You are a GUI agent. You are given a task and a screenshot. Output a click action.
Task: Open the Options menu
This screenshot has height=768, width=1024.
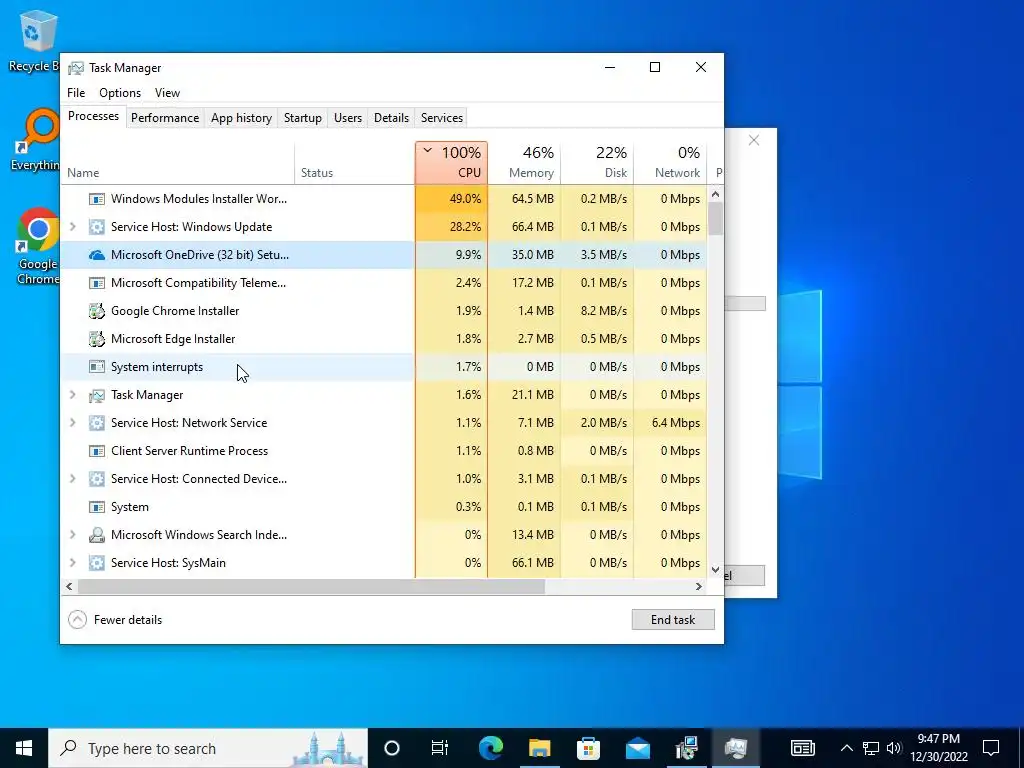tap(120, 93)
